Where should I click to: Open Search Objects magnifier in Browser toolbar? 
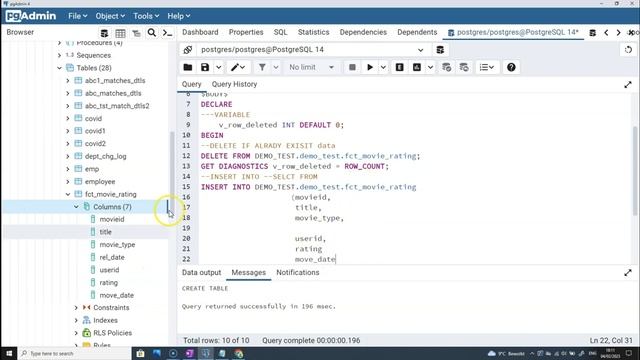[x=152, y=33]
